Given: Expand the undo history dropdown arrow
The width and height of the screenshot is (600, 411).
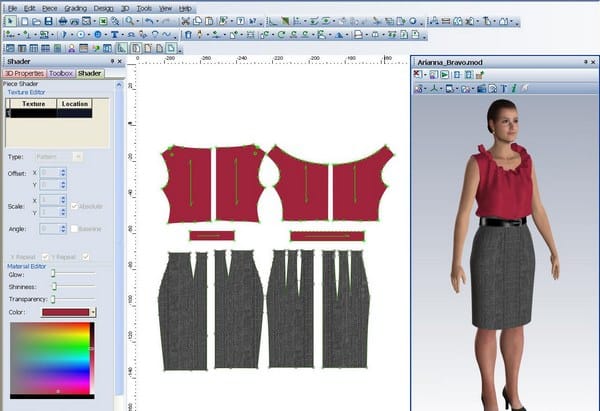Looking at the screenshot, I should (157, 21).
